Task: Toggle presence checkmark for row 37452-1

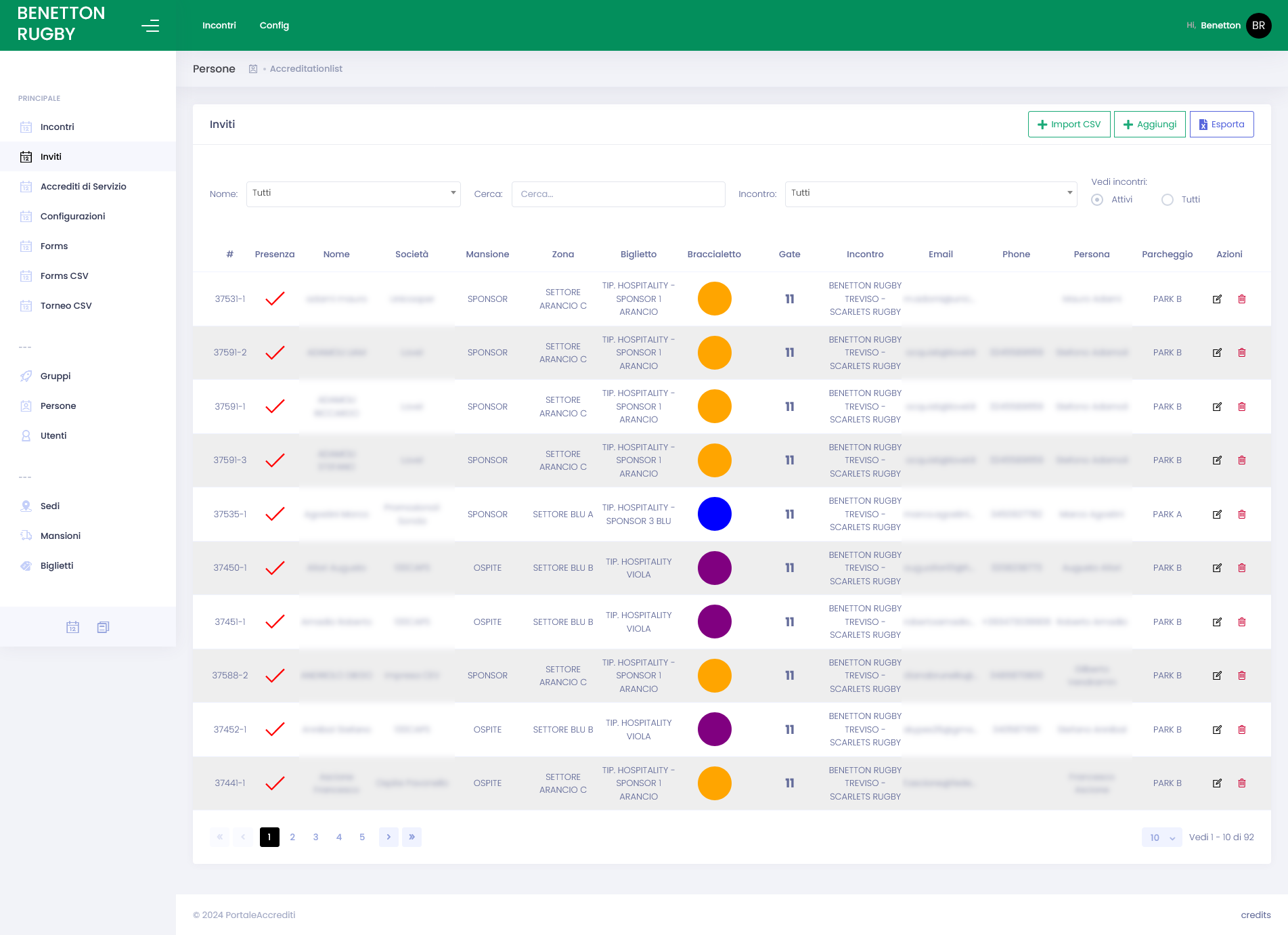Action: pyautogui.click(x=275, y=730)
